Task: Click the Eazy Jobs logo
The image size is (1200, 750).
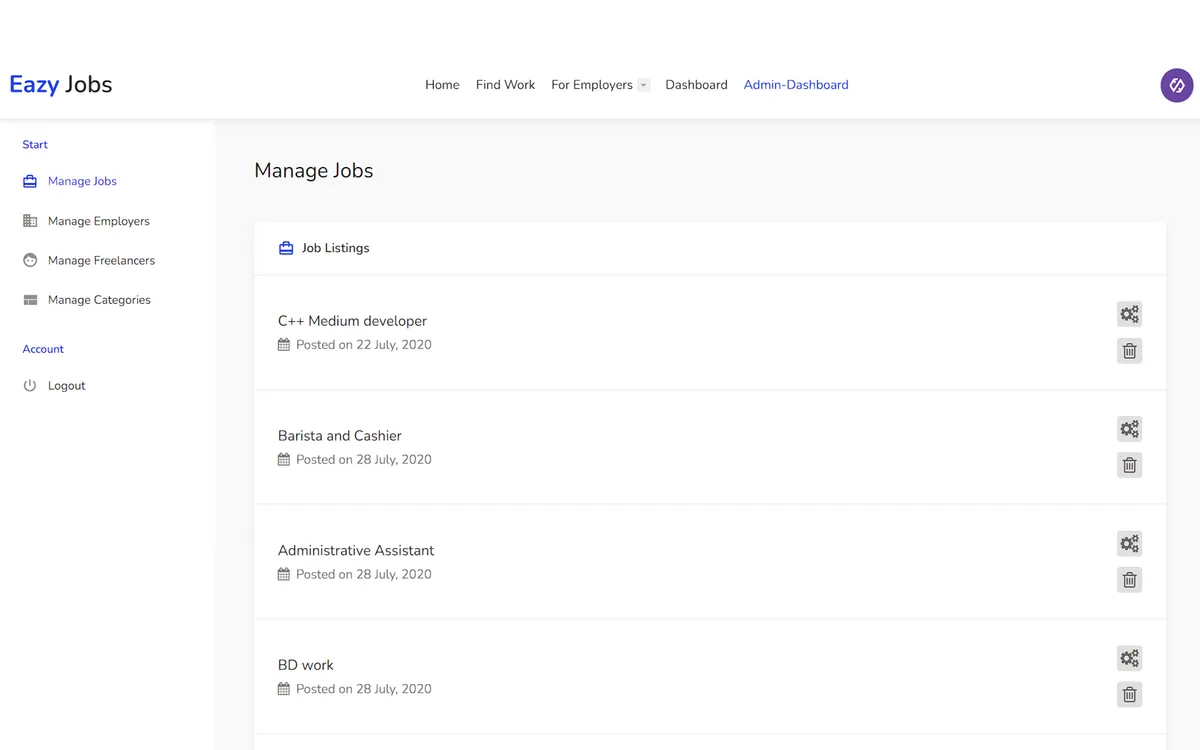Action: click(61, 85)
